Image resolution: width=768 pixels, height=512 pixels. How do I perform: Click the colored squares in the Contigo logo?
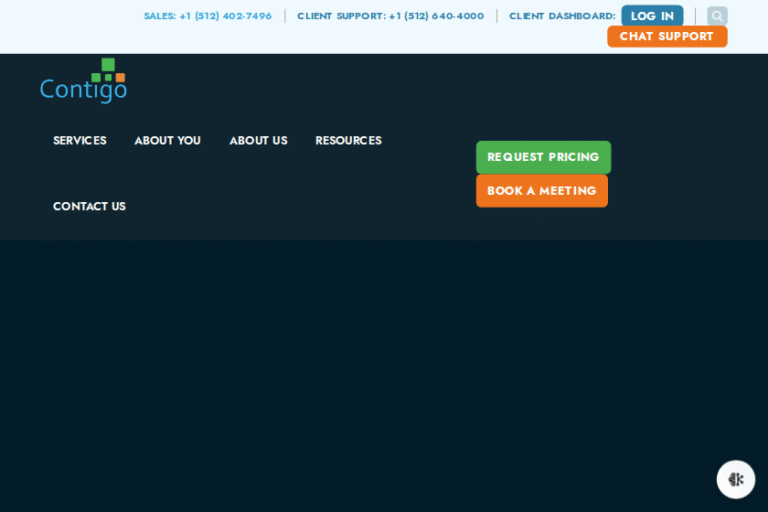click(x=108, y=70)
